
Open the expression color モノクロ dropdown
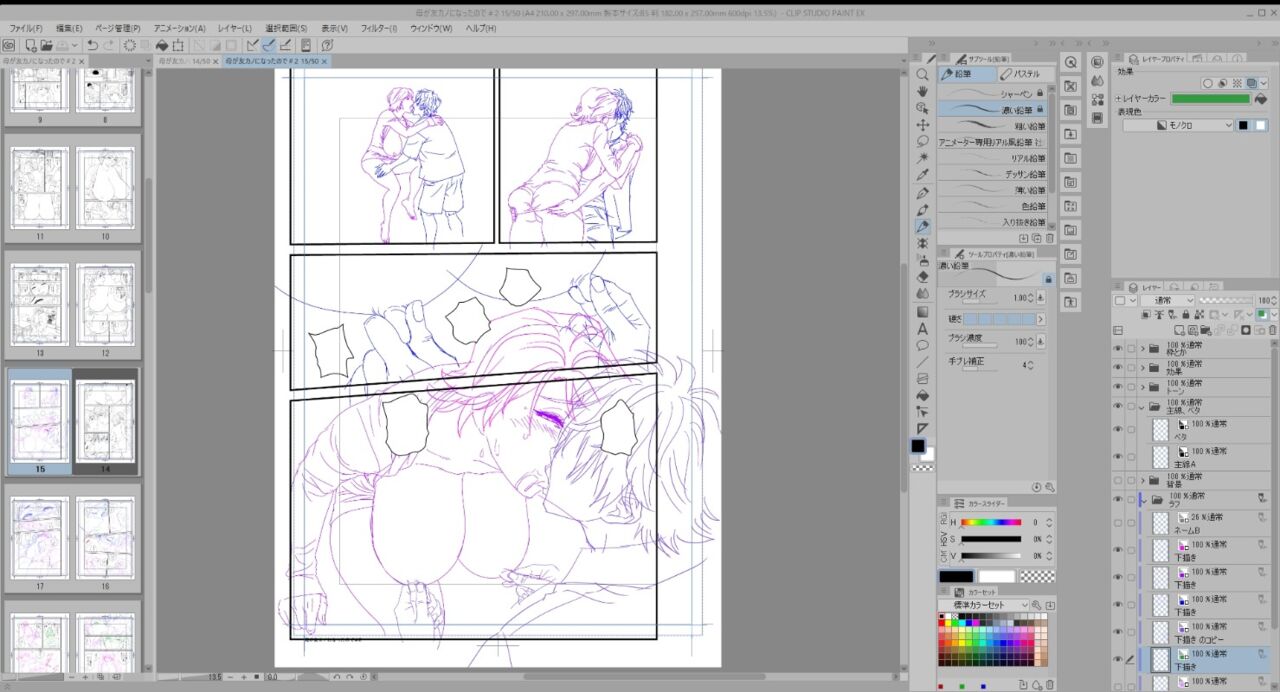[1178, 126]
